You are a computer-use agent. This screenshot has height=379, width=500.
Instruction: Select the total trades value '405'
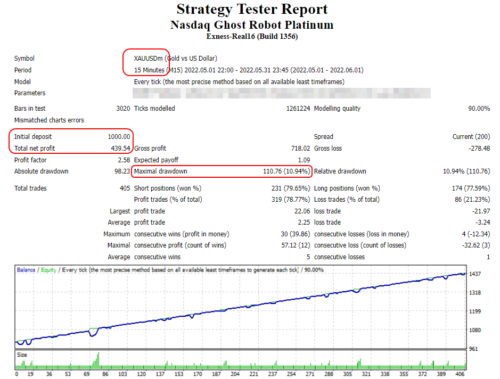[x=125, y=188]
